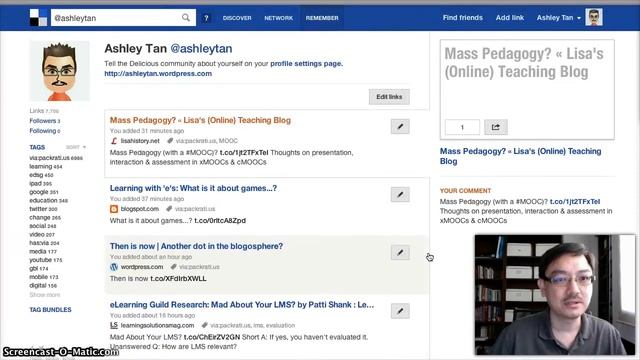Select the mobile tag

[x=44, y=277]
